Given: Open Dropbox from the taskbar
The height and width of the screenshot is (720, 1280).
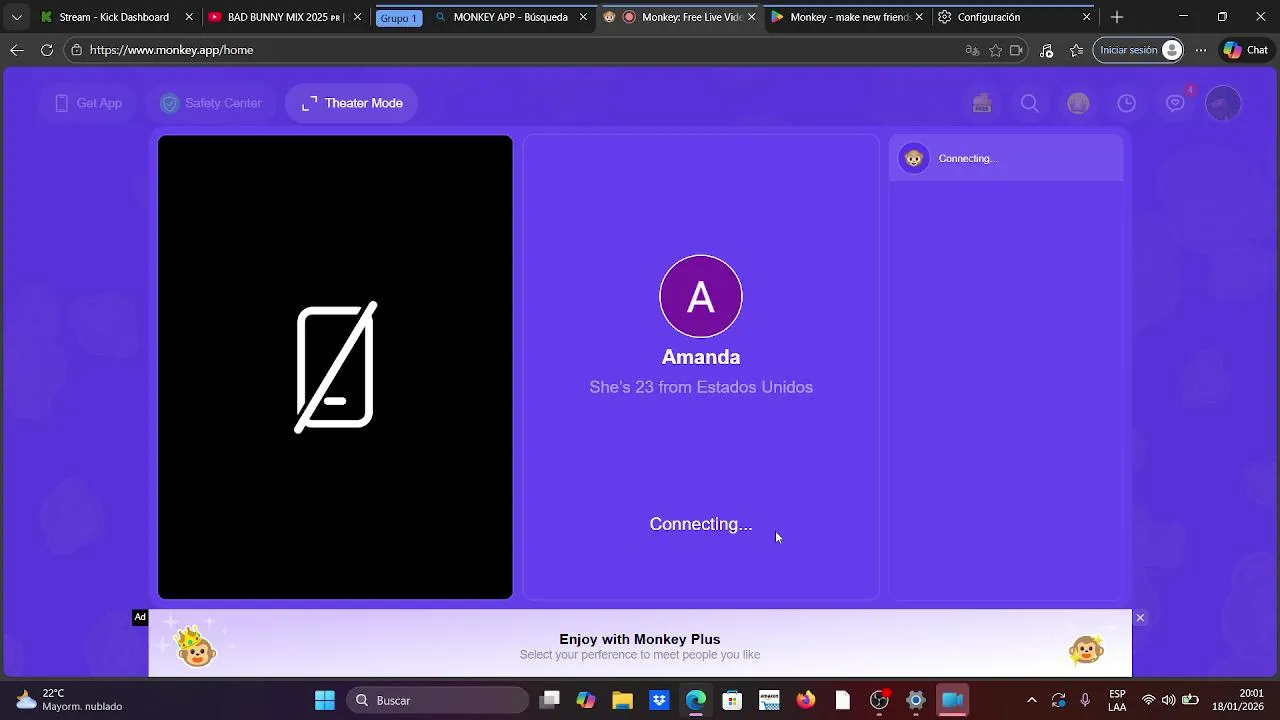Looking at the screenshot, I should click(659, 700).
